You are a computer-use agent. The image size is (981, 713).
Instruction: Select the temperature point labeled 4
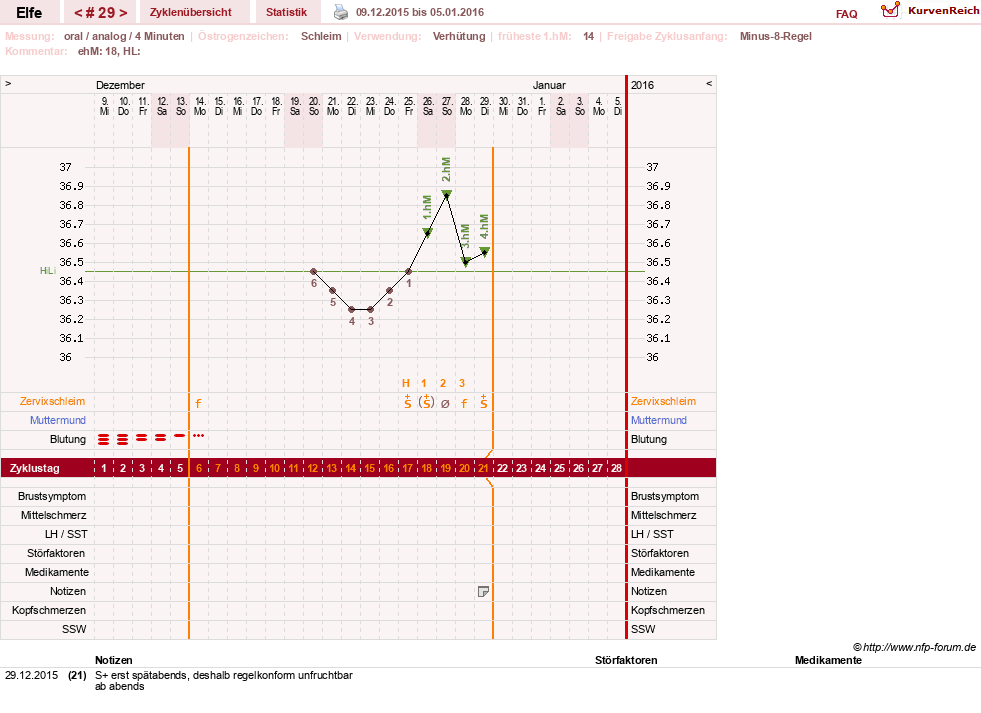click(x=352, y=310)
